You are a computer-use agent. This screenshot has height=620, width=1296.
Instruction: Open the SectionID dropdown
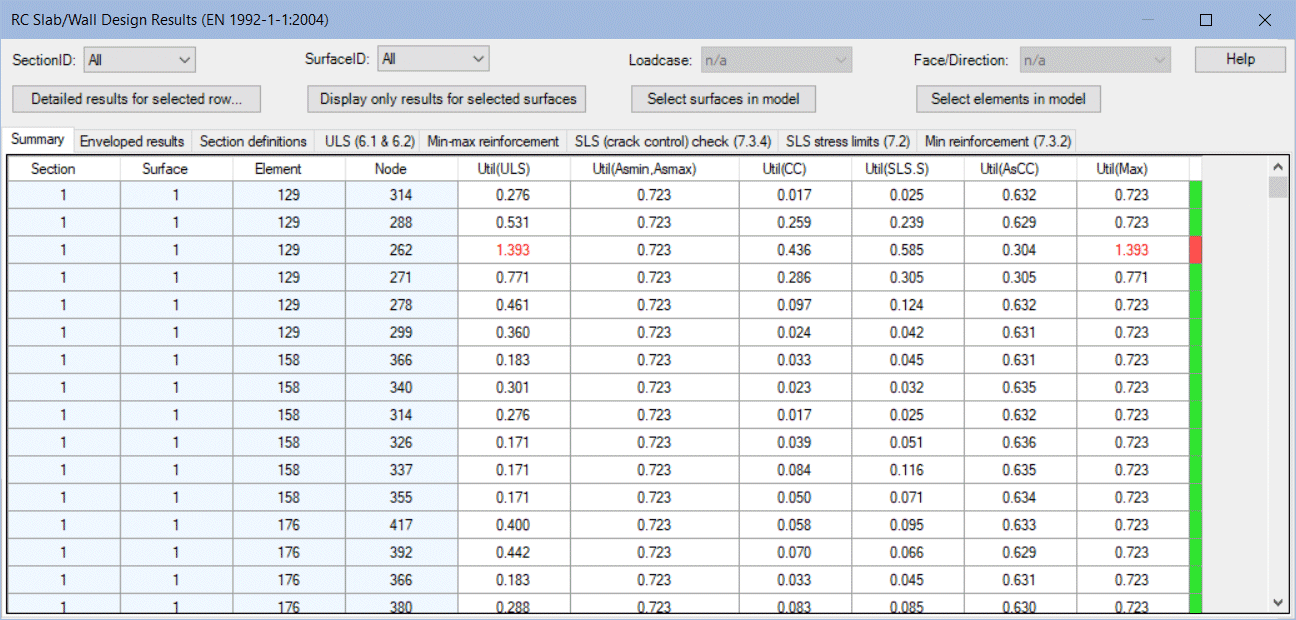[x=139, y=60]
